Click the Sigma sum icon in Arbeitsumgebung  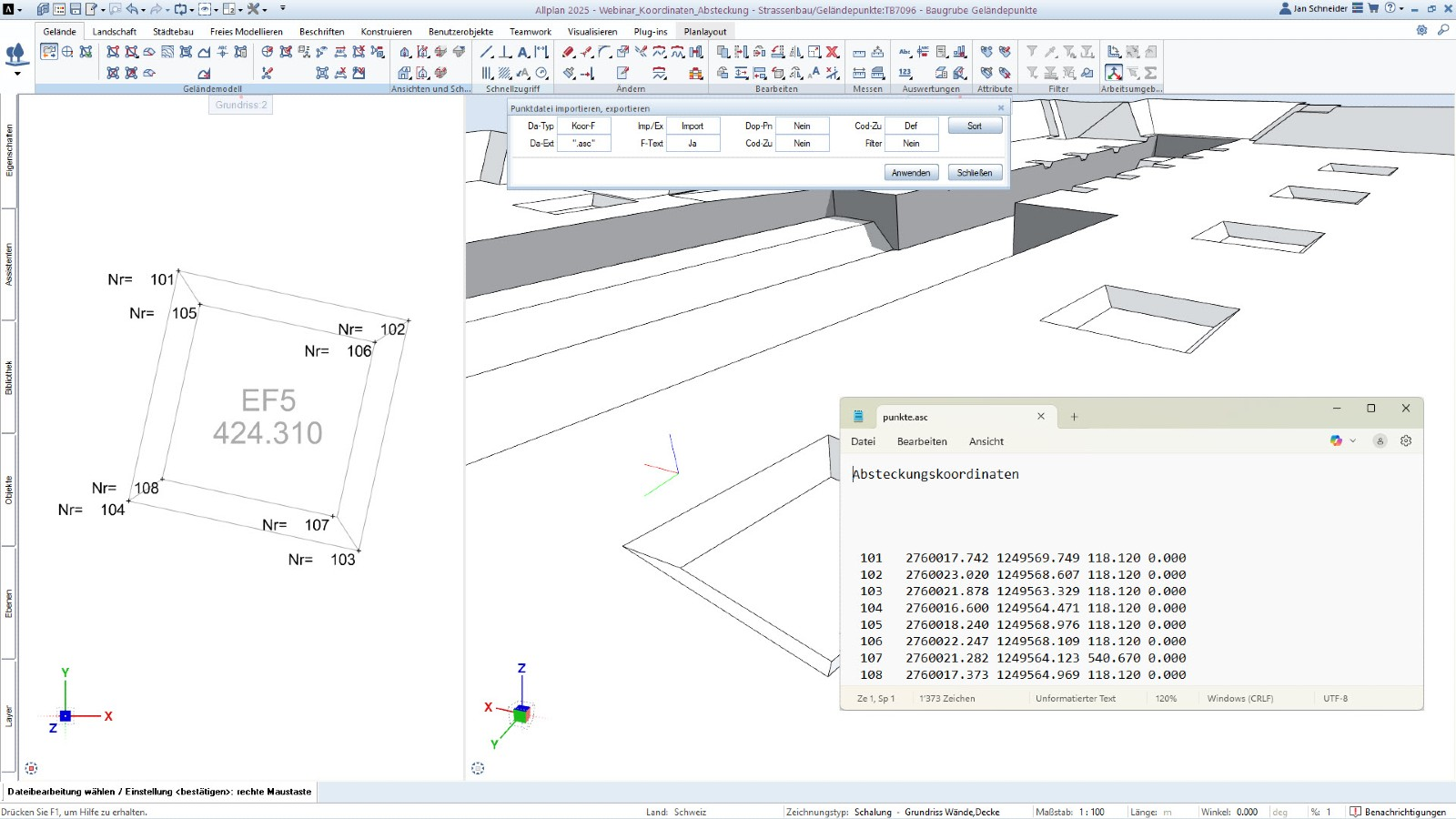(x=1151, y=73)
